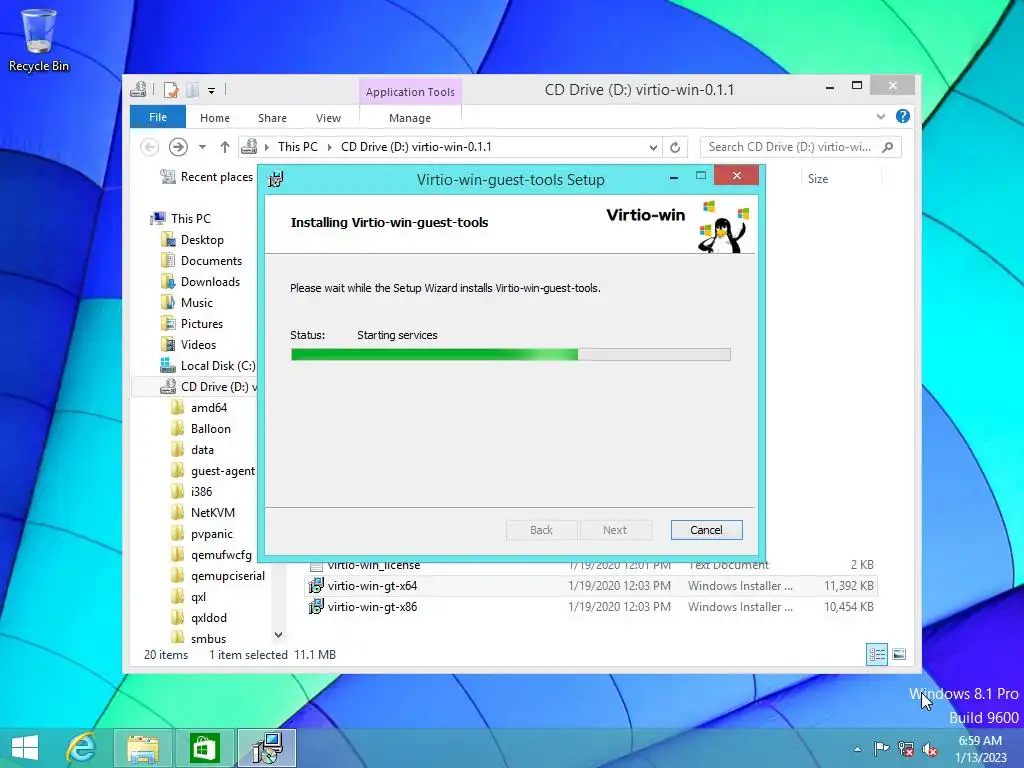Click the Explorer help question mark icon
The width and height of the screenshot is (1024, 768).
pos(903,116)
